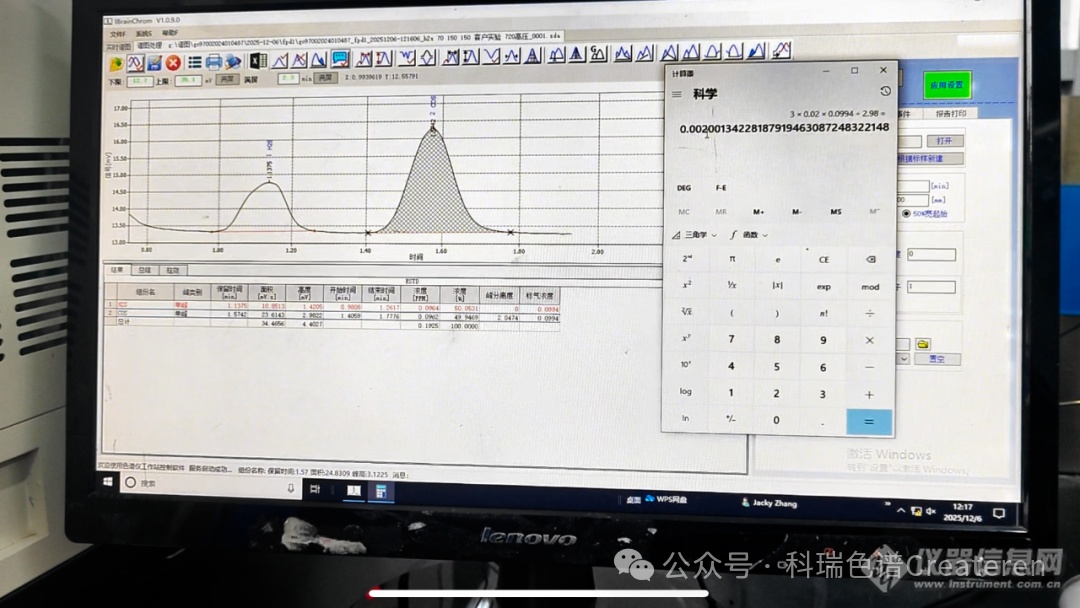Toggle the 2nd function key
The height and width of the screenshot is (608, 1080).
686,259
